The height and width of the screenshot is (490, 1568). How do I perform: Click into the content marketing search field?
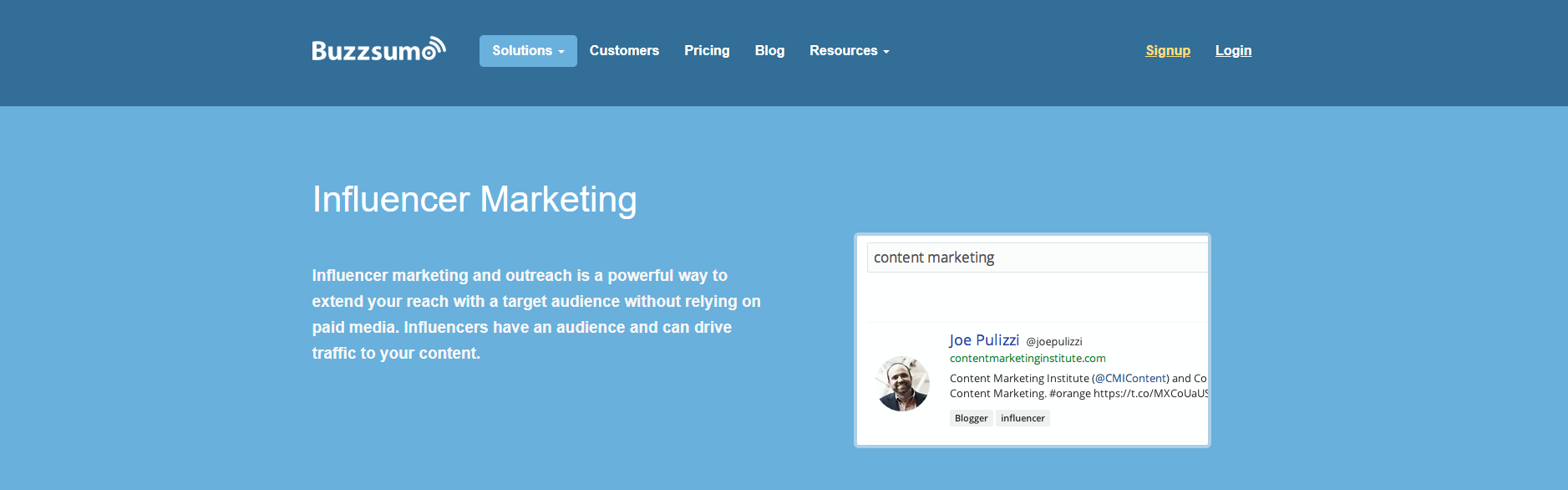point(1038,258)
